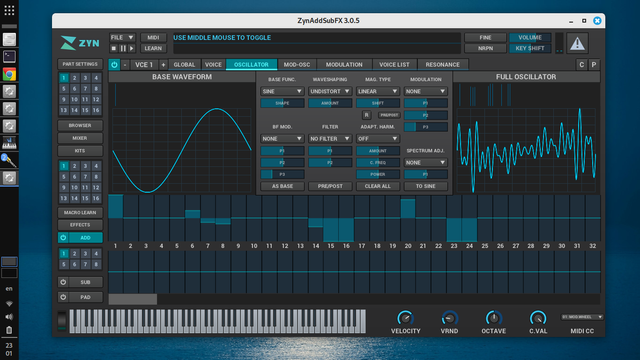
Task: Switch to the GLOBAL tab
Action: 184,64
